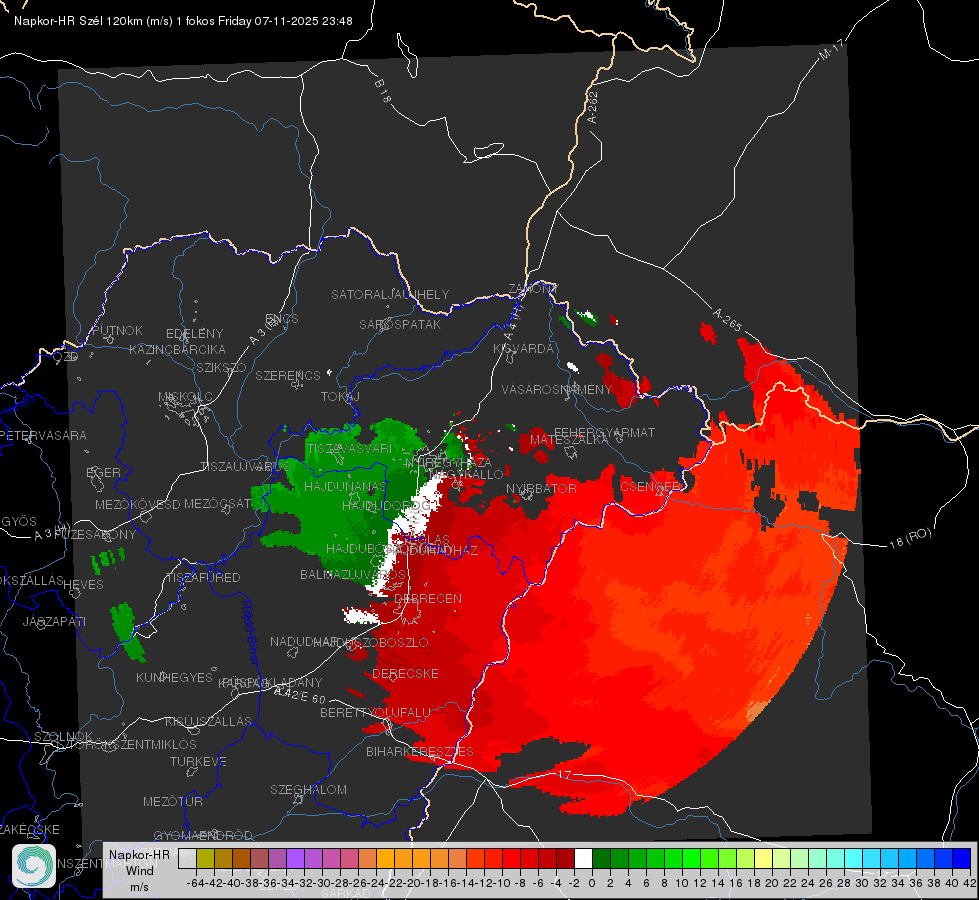Screen dimensions: 979x900
Task: Click the '17' road label near the bottom
Action: pos(564,775)
